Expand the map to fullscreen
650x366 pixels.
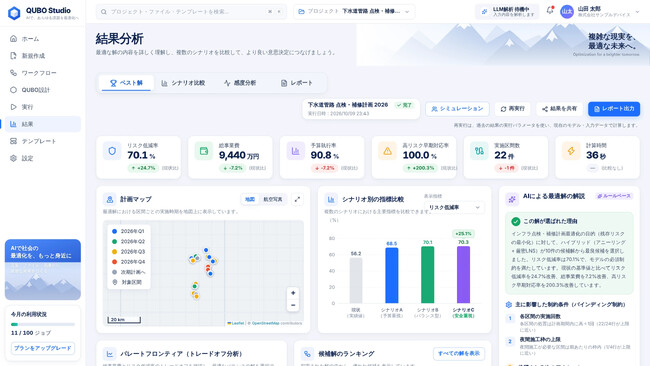297,199
